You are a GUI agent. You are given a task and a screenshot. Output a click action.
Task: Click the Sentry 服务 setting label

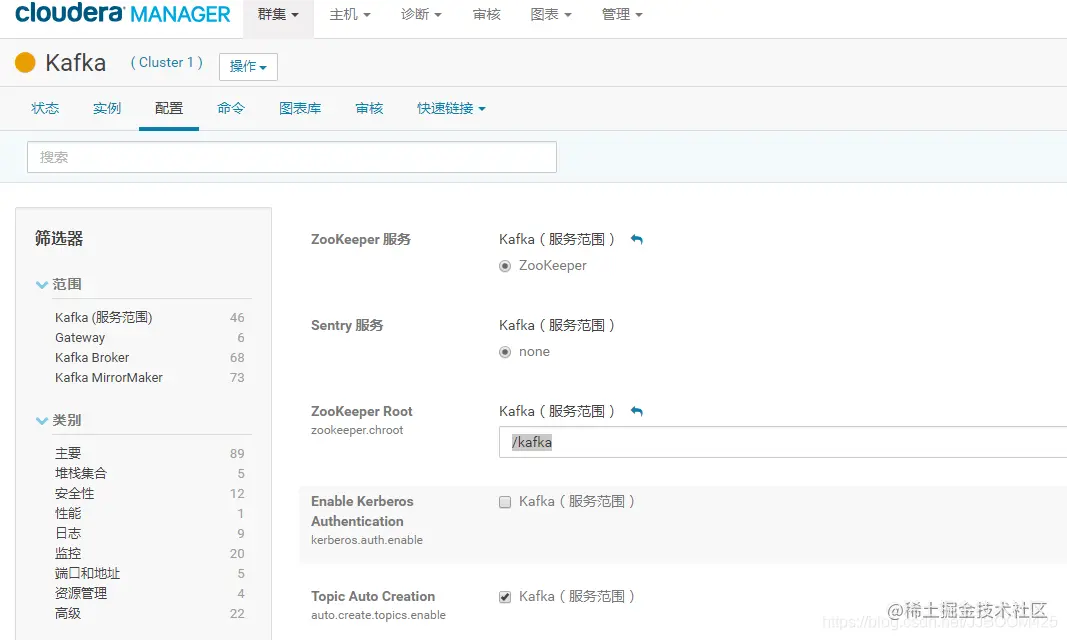pyautogui.click(x=347, y=325)
